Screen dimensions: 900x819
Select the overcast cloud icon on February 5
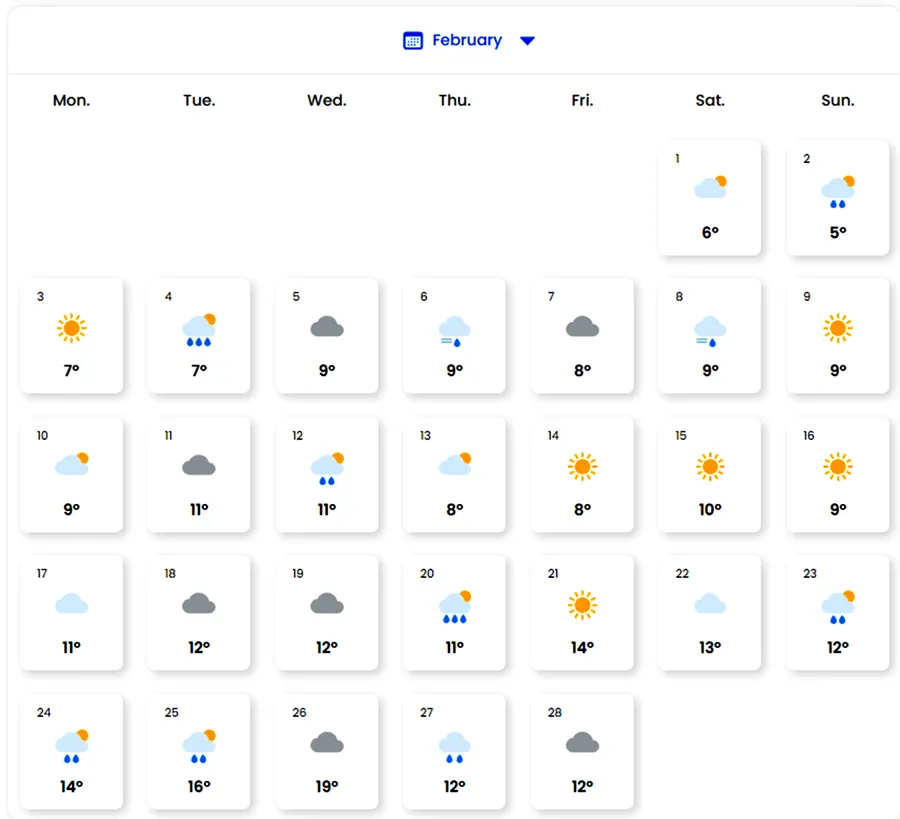pyautogui.click(x=327, y=327)
